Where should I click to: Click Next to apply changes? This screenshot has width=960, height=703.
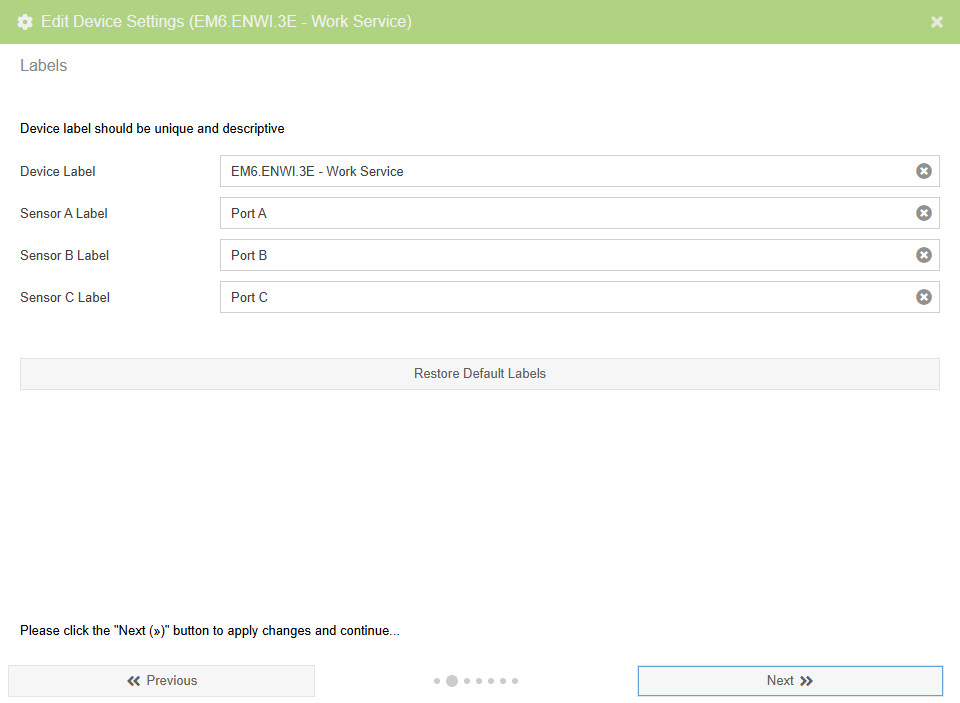(x=790, y=681)
